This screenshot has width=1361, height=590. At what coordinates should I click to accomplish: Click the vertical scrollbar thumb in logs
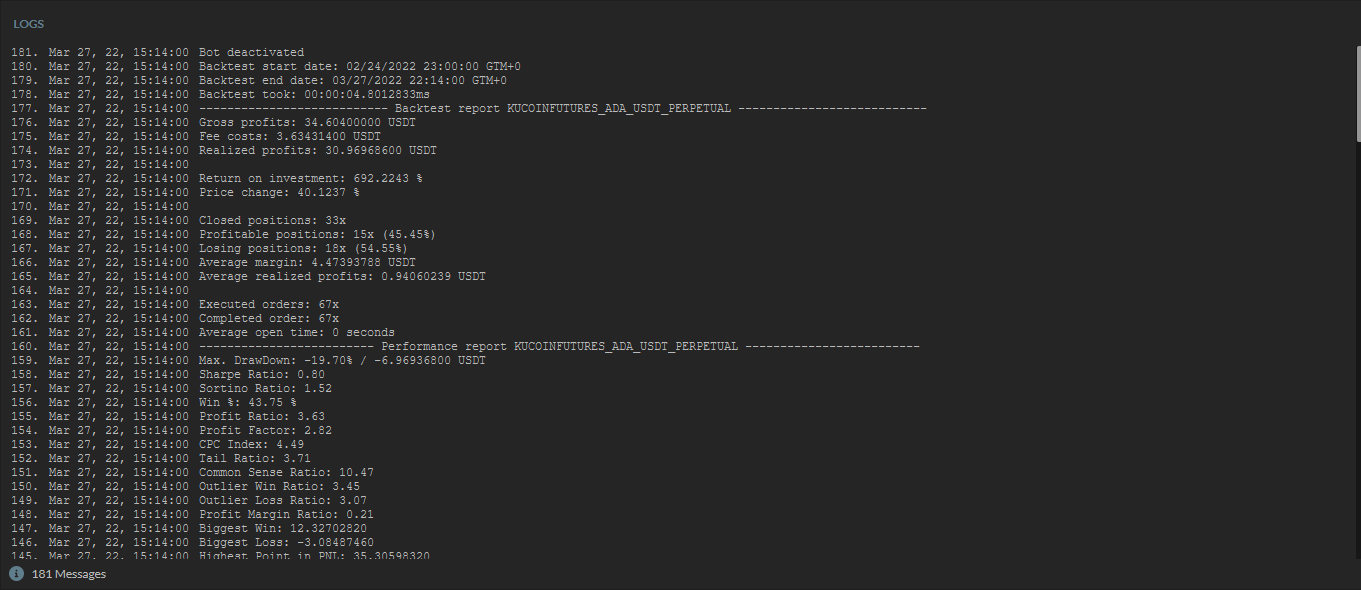[x=1356, y=93]
